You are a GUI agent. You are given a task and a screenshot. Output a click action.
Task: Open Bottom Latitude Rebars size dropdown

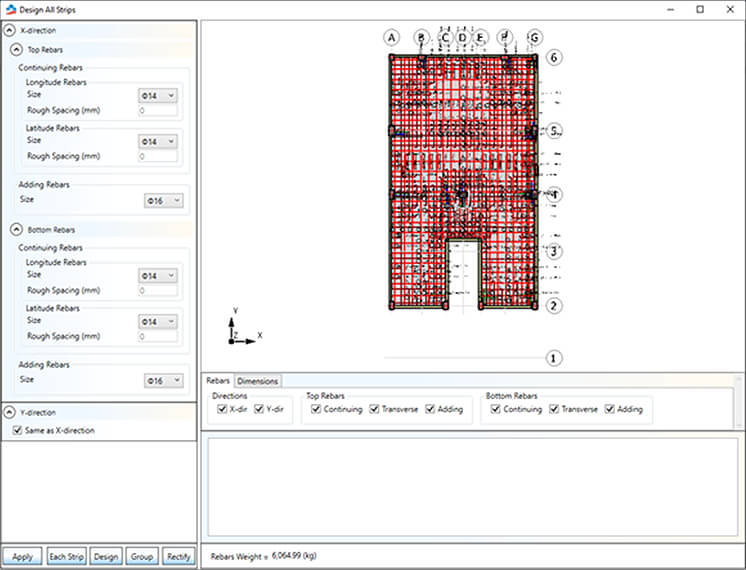[x=160, y=322]
